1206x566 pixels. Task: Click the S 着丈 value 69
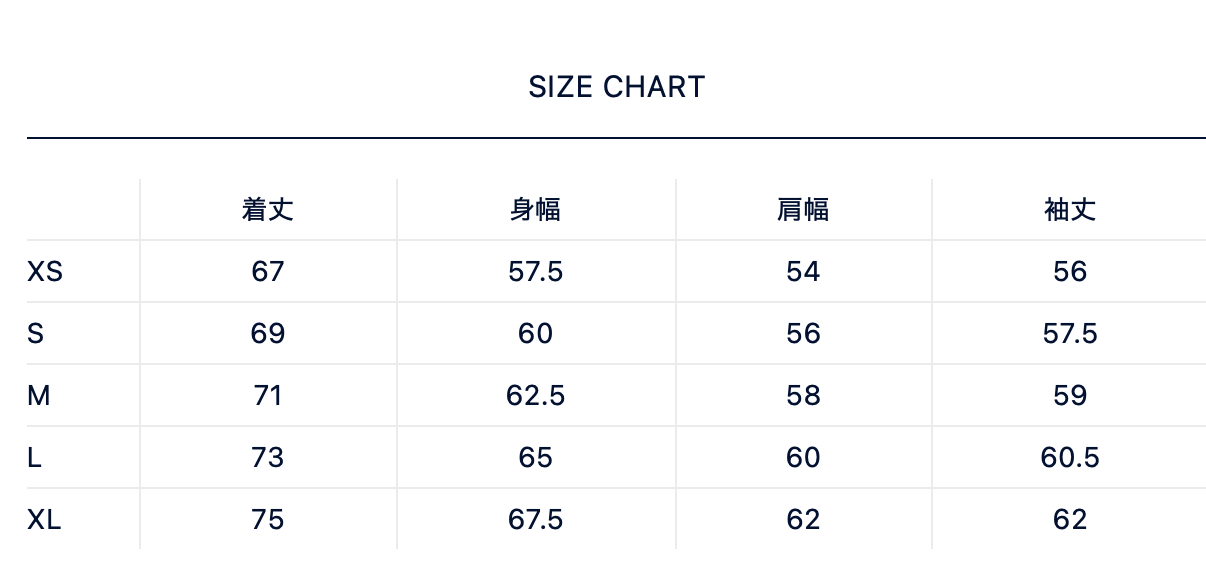point(268,333)
